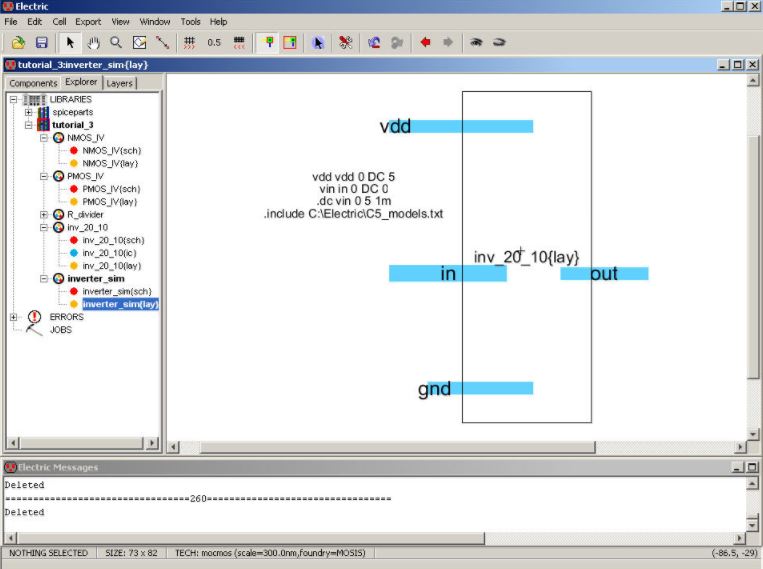
Task: Select the Pan hand tool
Action: click(x=94, y=42)
